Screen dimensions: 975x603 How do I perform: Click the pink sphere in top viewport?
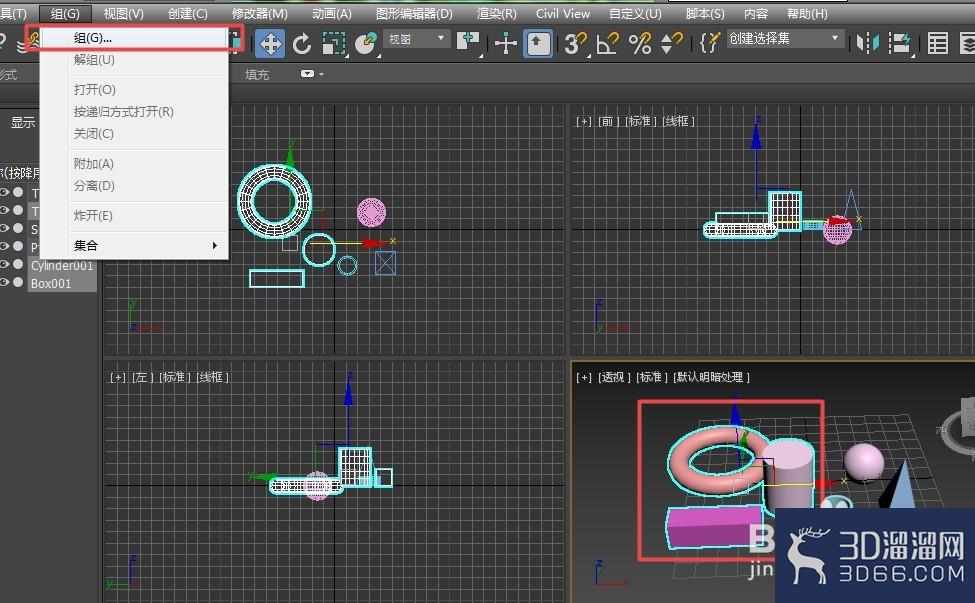(x=371, y=213)
